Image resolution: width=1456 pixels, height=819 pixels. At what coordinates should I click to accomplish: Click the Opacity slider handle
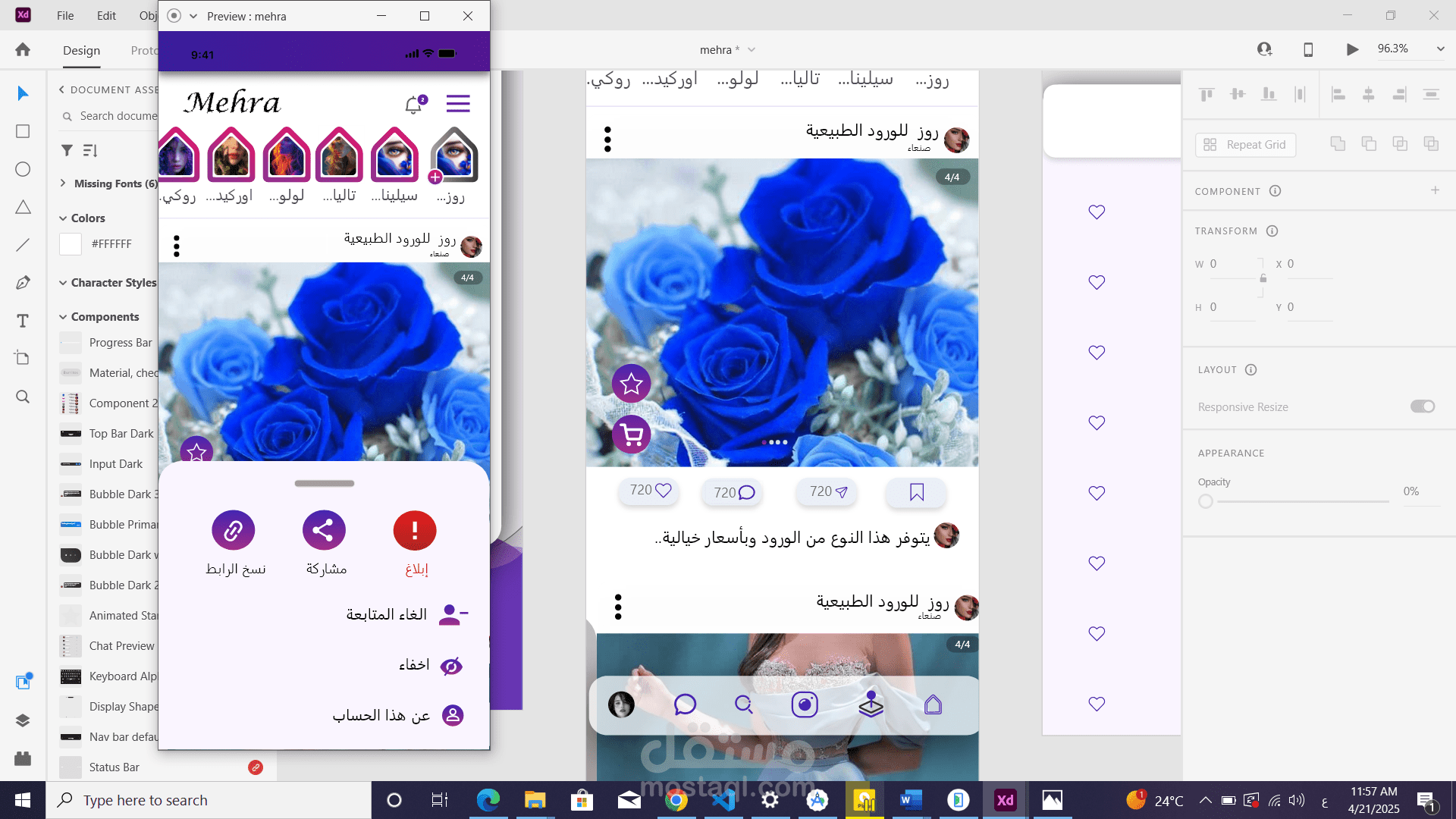[1206, 501]
